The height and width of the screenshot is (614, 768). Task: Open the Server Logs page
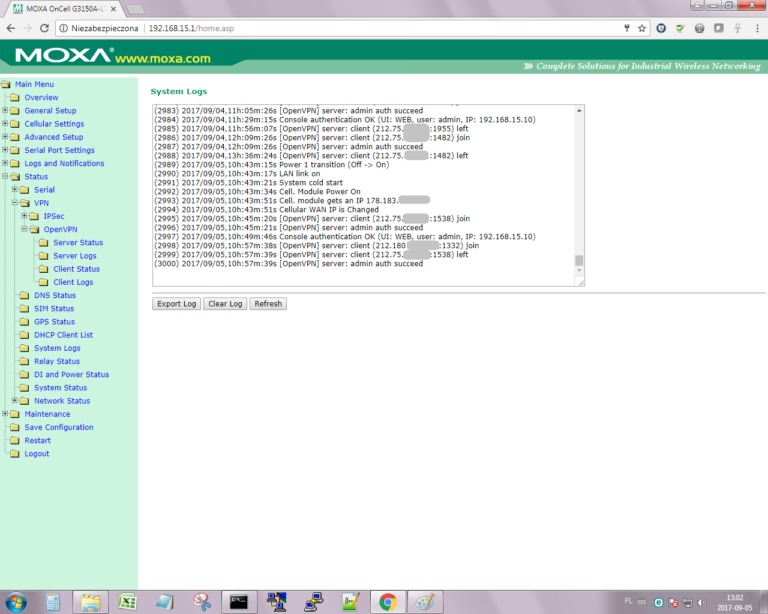(x=74, y=256)
